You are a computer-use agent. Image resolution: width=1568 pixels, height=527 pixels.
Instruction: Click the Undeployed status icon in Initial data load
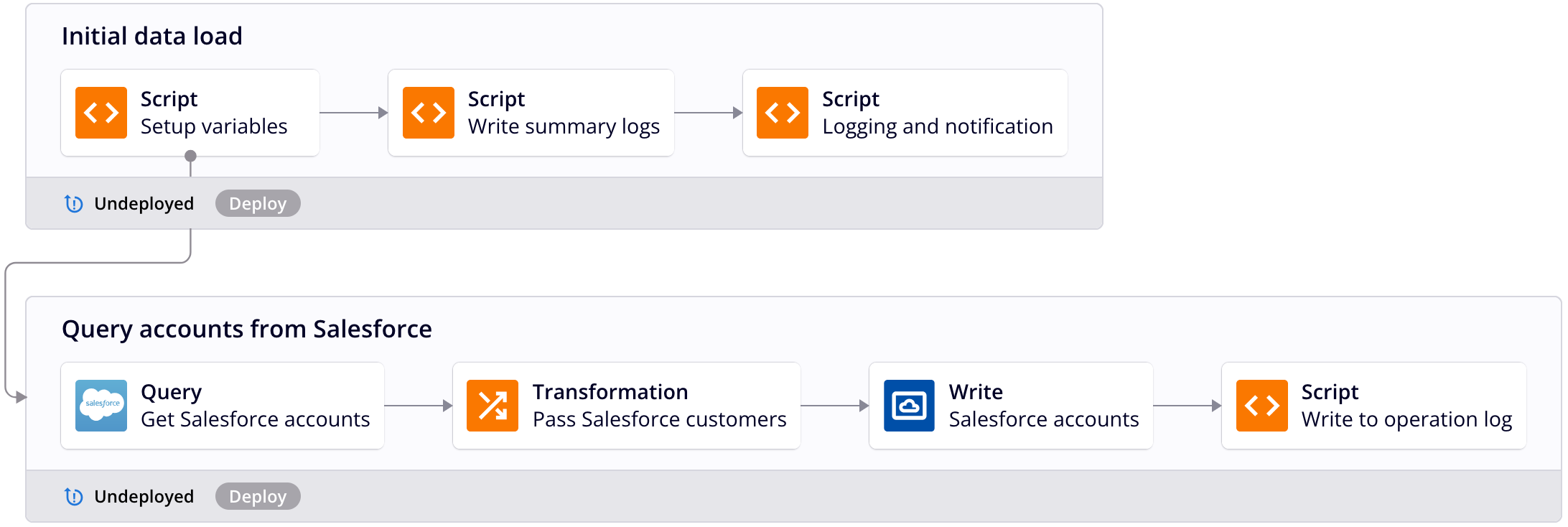click(74, 204)
